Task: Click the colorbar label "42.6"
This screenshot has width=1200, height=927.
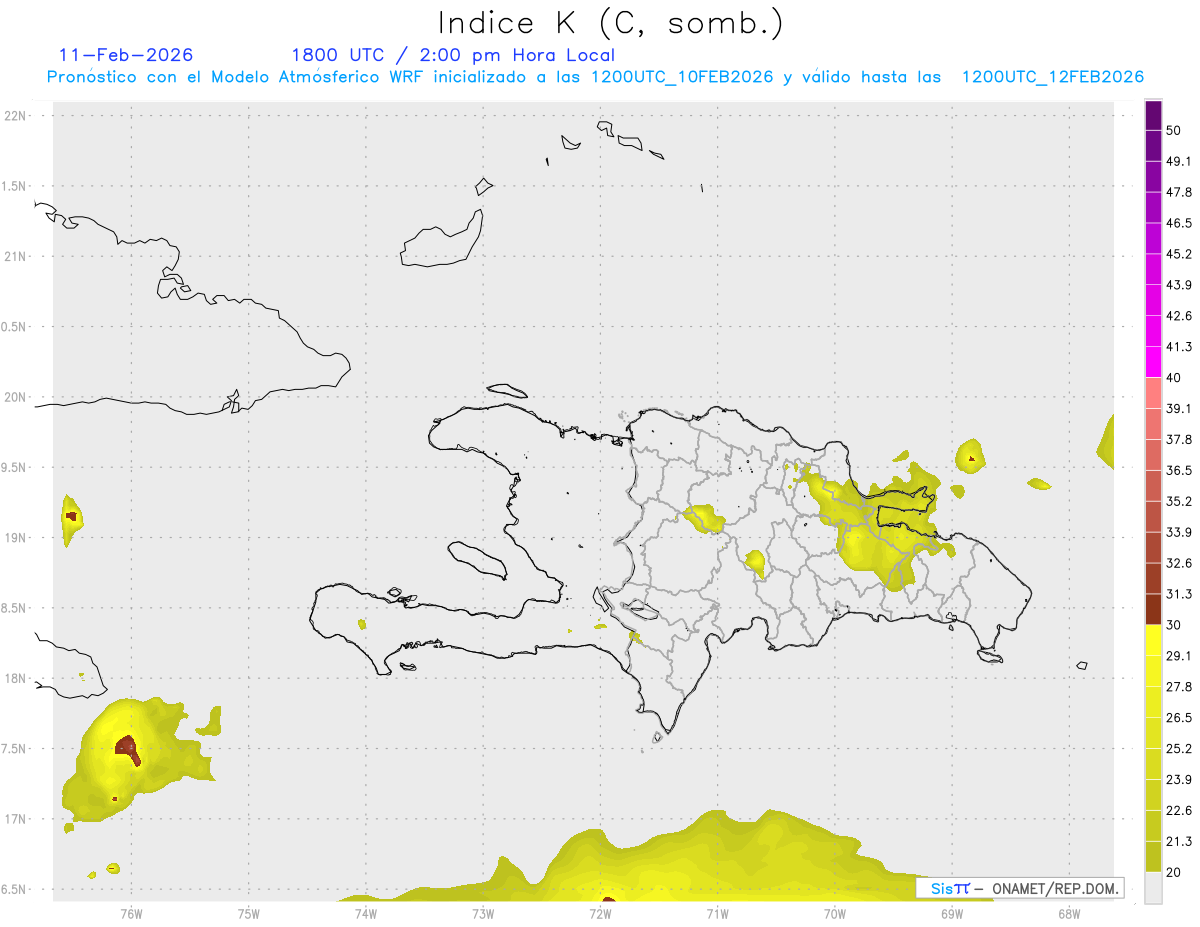Action: 1179,317
